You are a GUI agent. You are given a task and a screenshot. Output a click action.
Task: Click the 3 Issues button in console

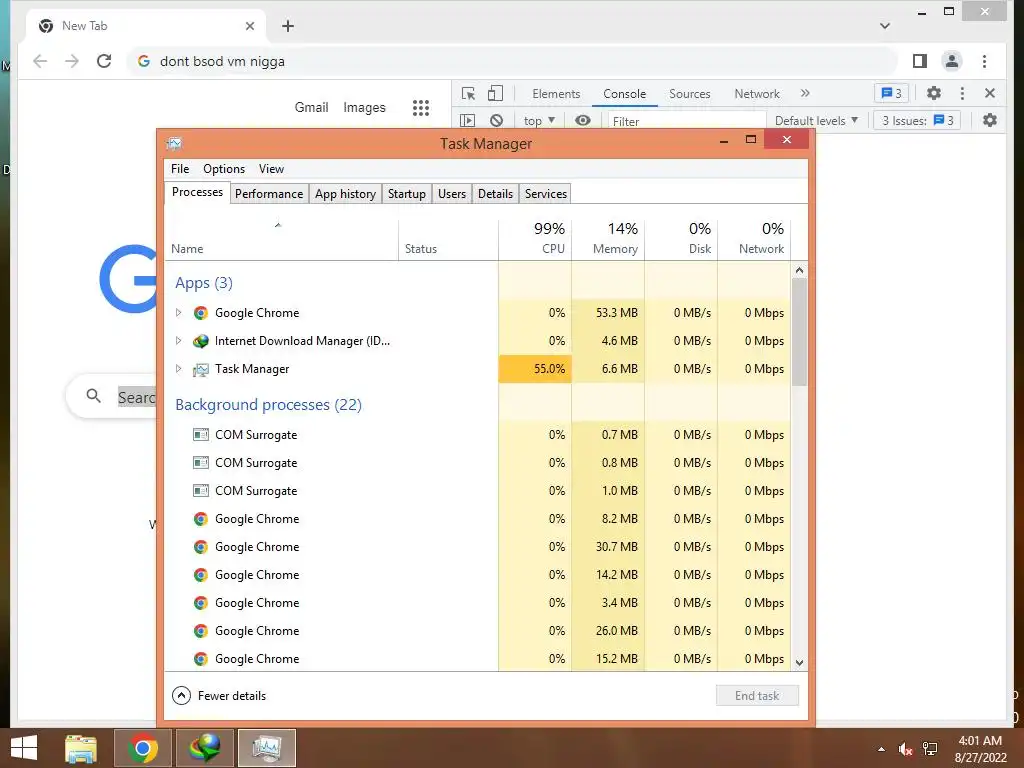click(918, 121)
